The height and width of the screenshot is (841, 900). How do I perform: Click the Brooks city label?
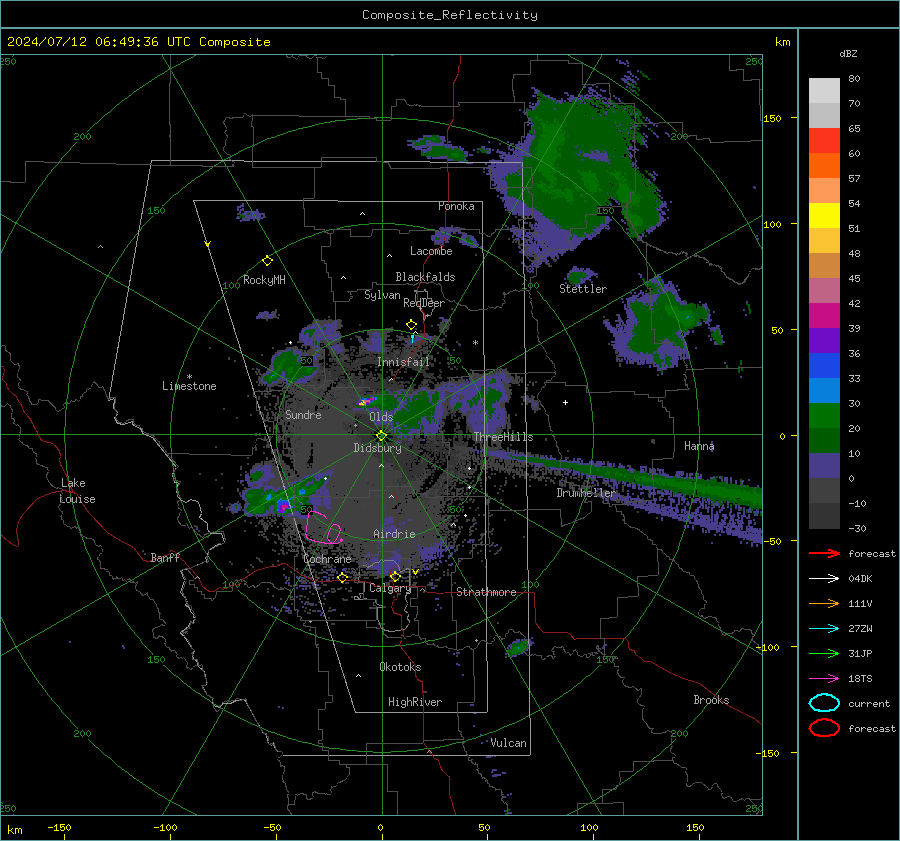click(x=711, y=700)
